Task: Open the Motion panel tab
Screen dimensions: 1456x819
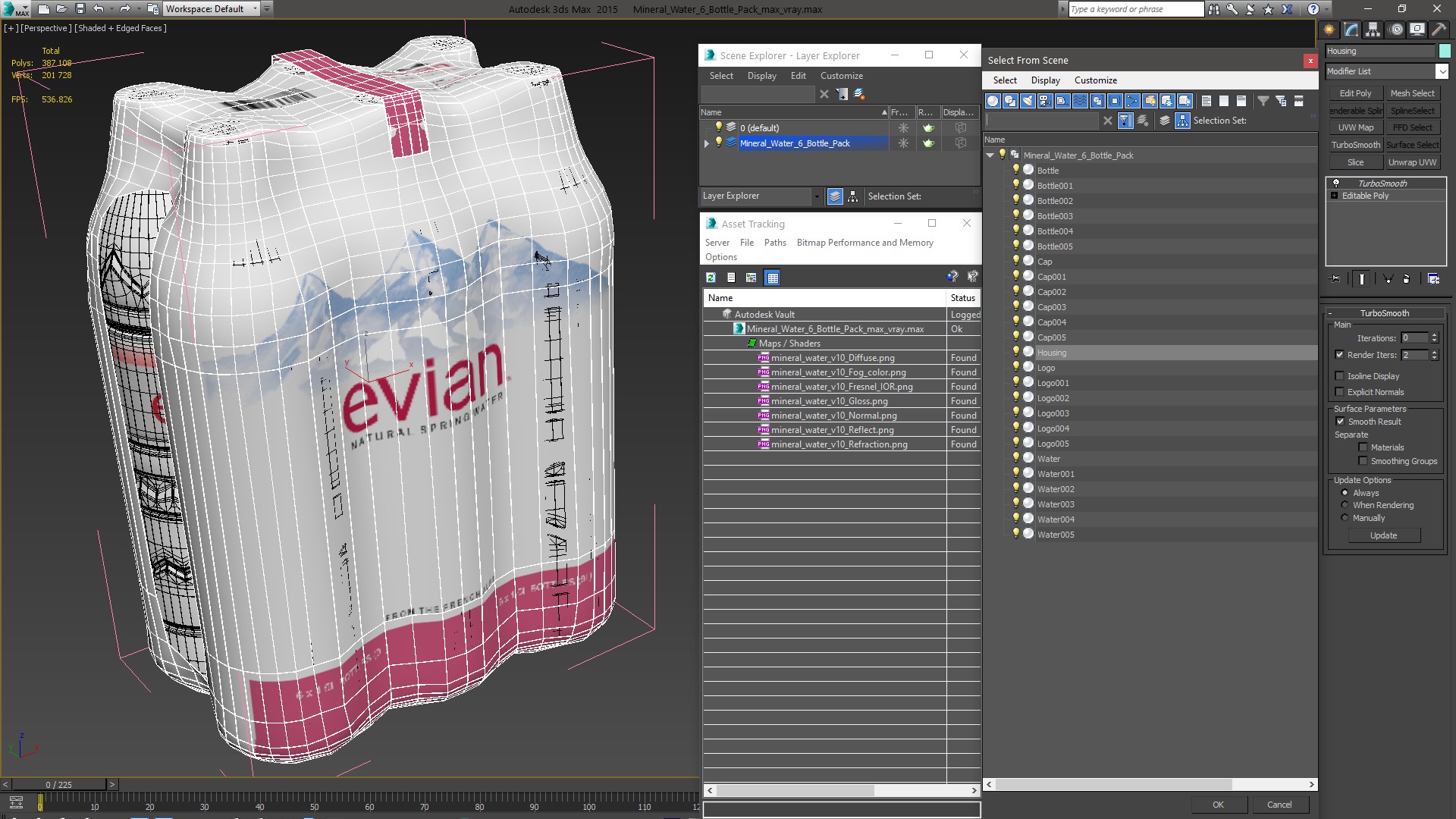Action: click(x=1396, y=30)
